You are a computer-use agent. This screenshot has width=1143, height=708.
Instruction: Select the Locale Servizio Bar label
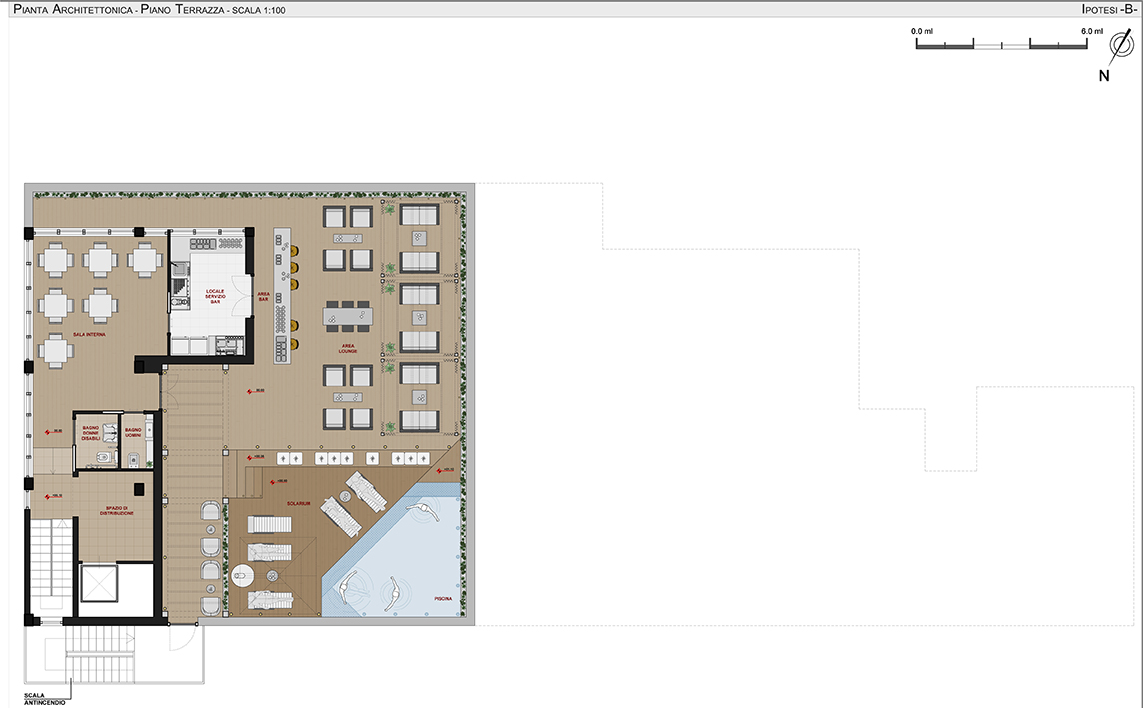tap(207, 294)
